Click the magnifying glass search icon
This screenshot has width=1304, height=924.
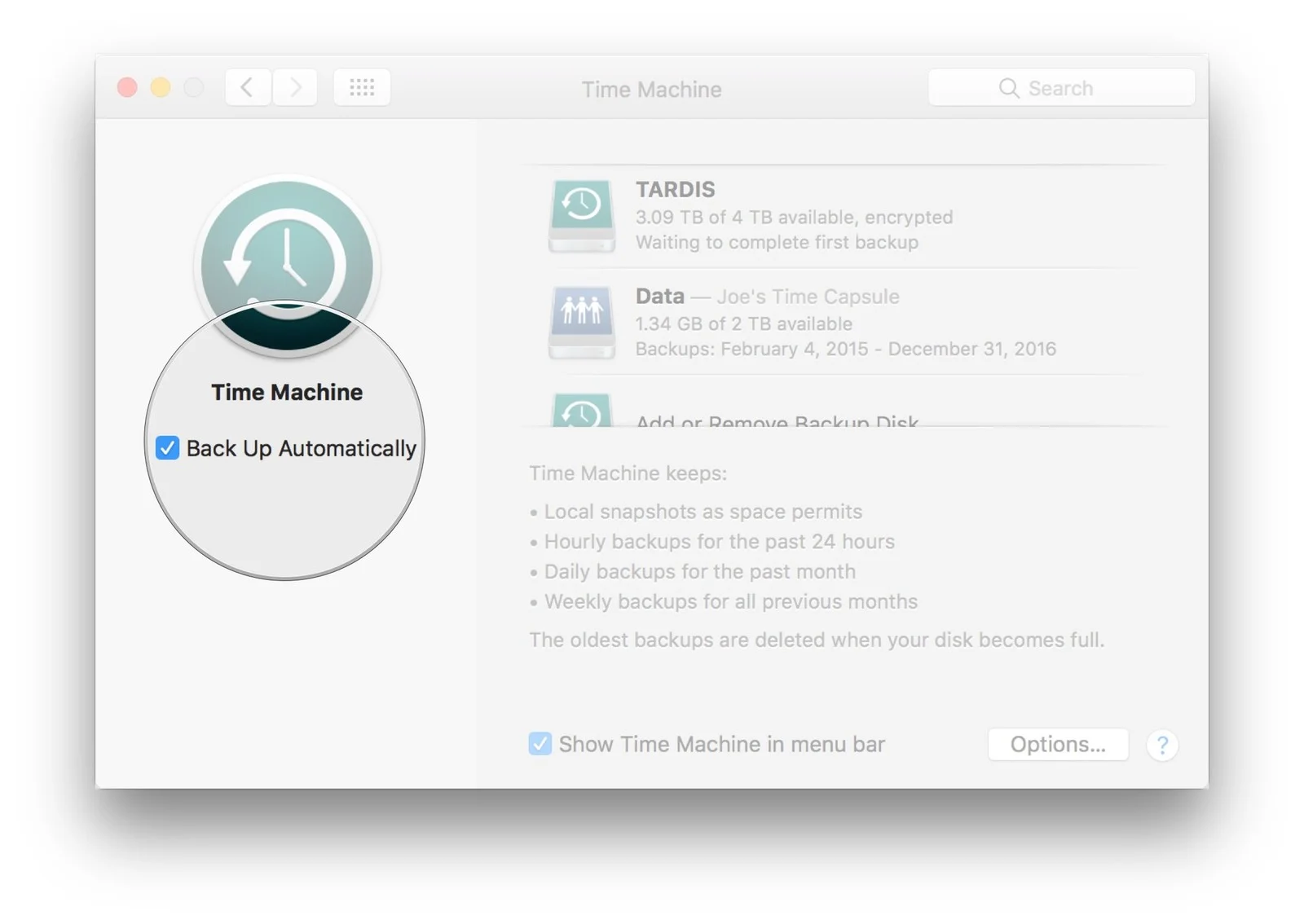(x=1009, y=88)
